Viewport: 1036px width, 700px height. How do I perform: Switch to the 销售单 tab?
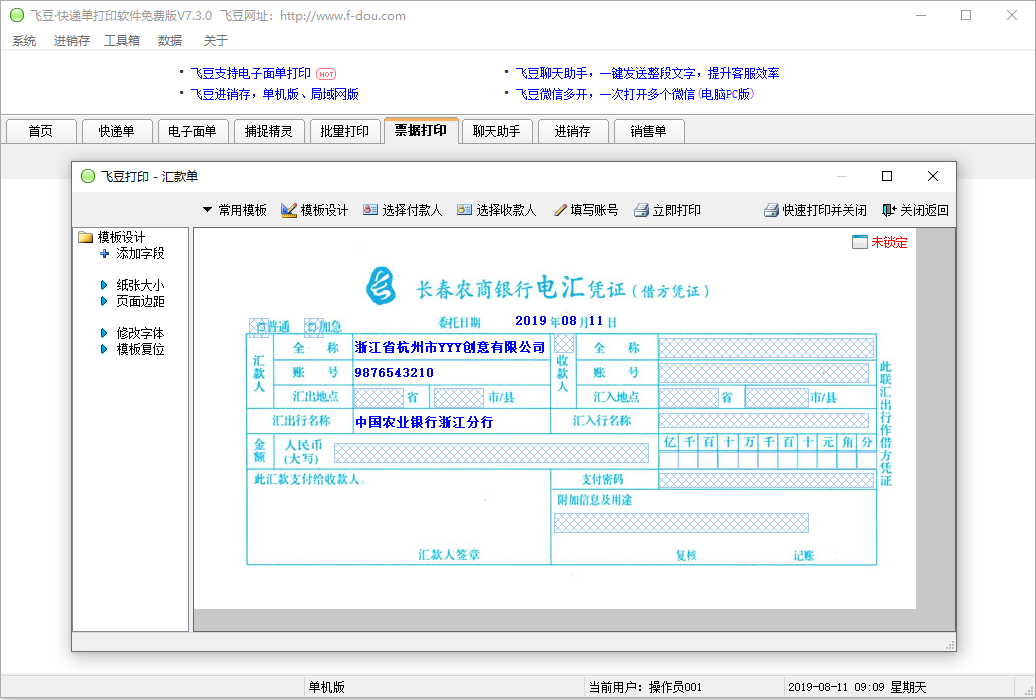tap(649, 131)
